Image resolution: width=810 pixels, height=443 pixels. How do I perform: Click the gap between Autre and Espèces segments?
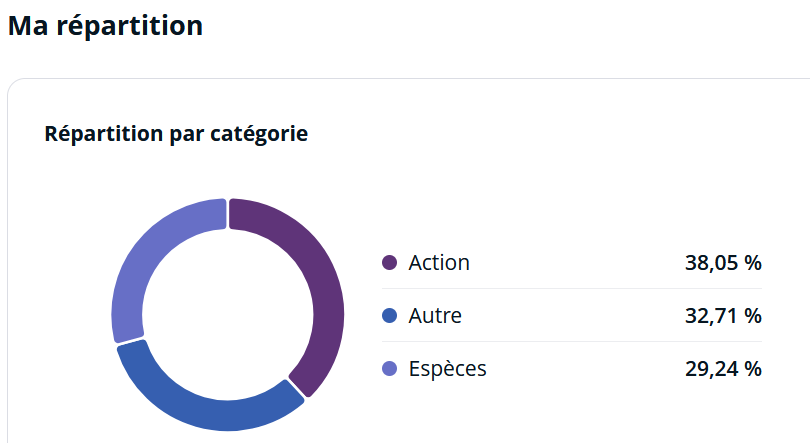pyautogui.click(x=131, y=341)
